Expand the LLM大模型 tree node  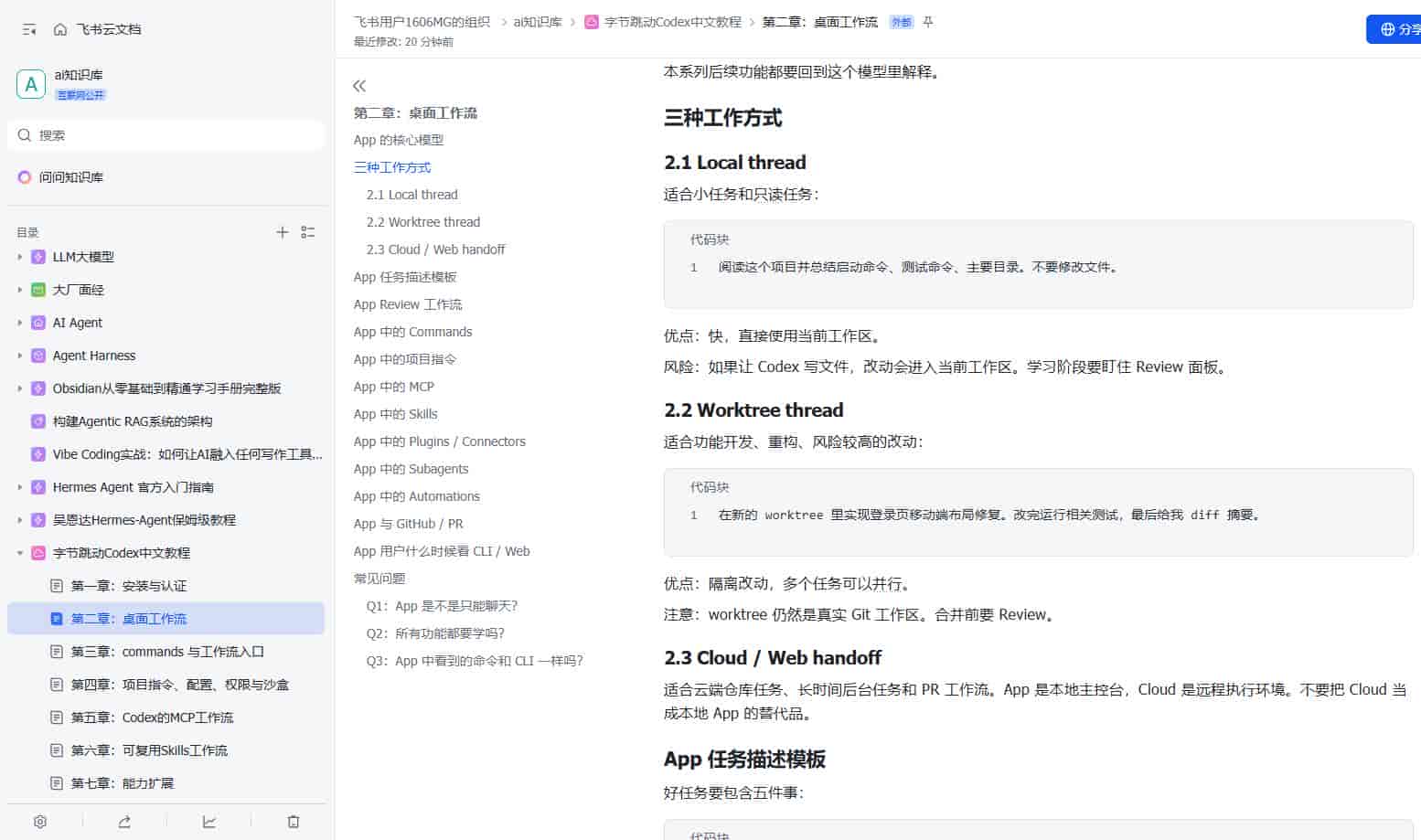tap(20, 257)
